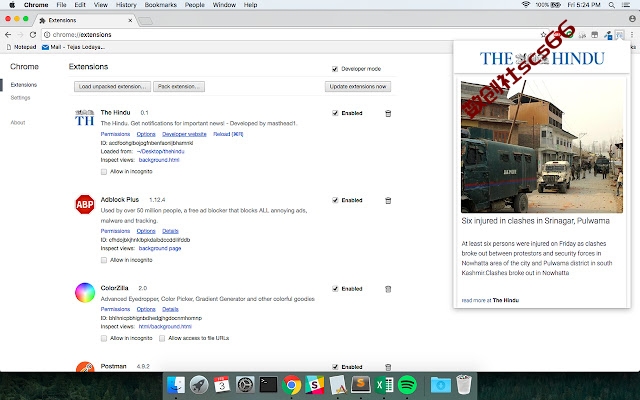Viewport: 640px width, 400px height.
Task: Click read more at The Hindu link
Action: pyautogui.click(x=490, y=300)
